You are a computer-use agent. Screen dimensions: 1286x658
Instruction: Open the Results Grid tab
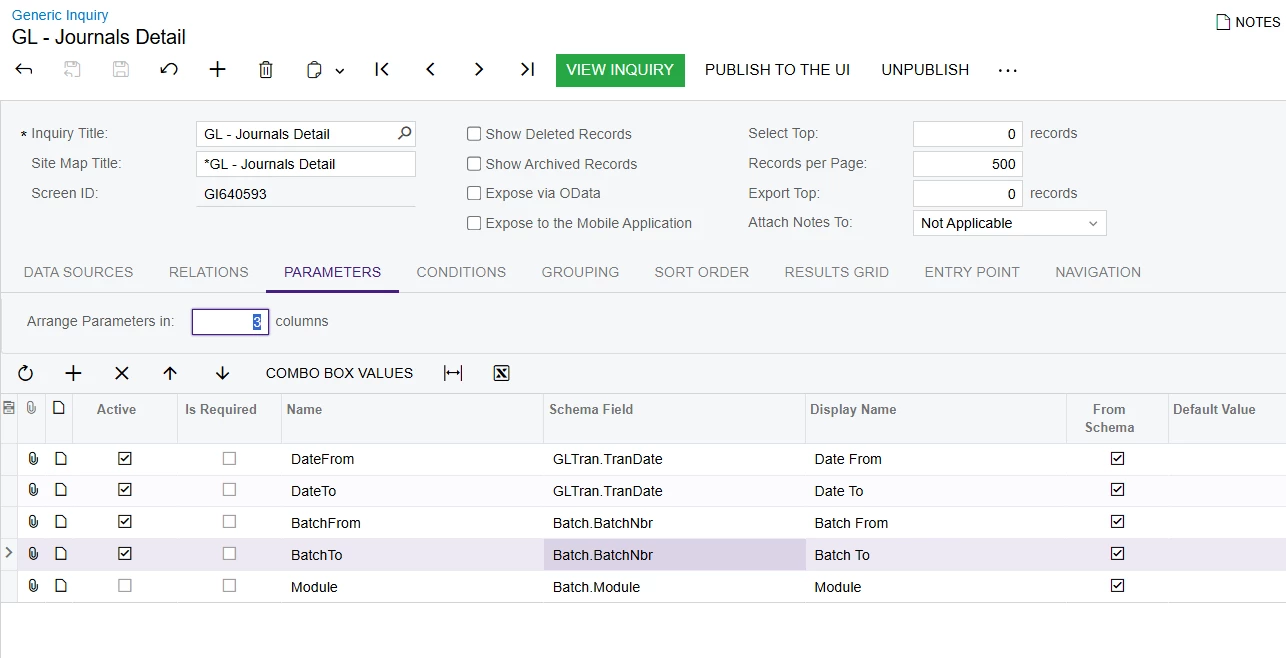836,272
